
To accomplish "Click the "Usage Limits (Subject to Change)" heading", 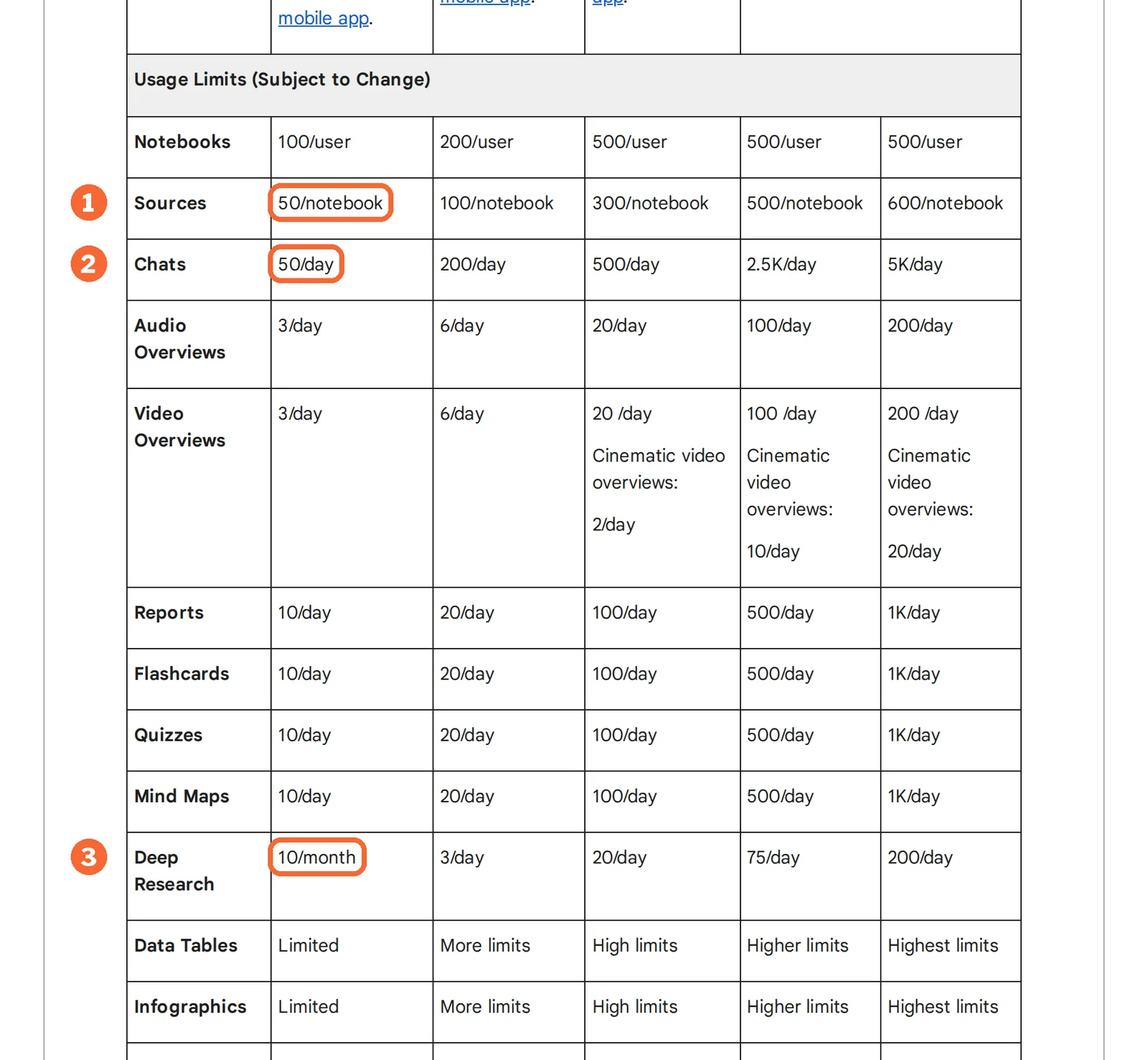I will (x=282, y=79).
